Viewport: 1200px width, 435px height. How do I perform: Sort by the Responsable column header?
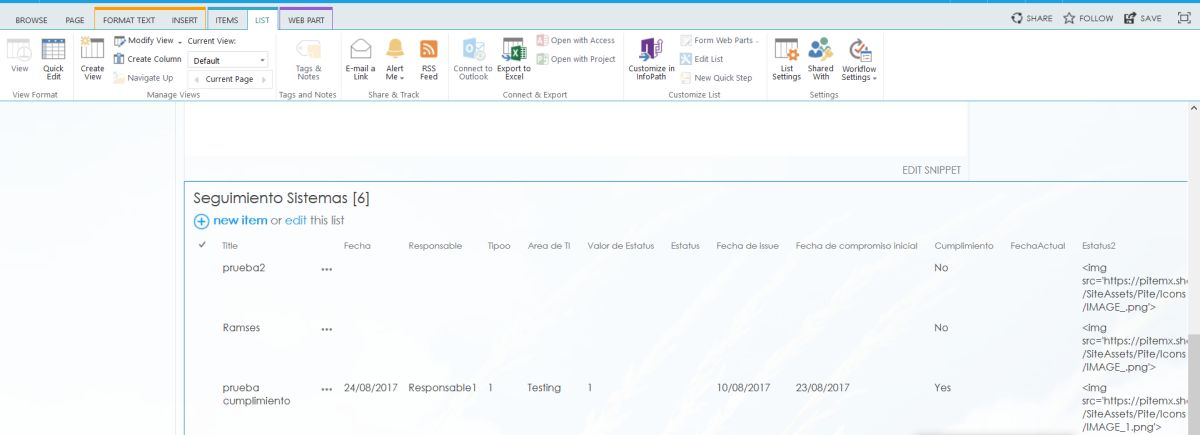point(435,245)
